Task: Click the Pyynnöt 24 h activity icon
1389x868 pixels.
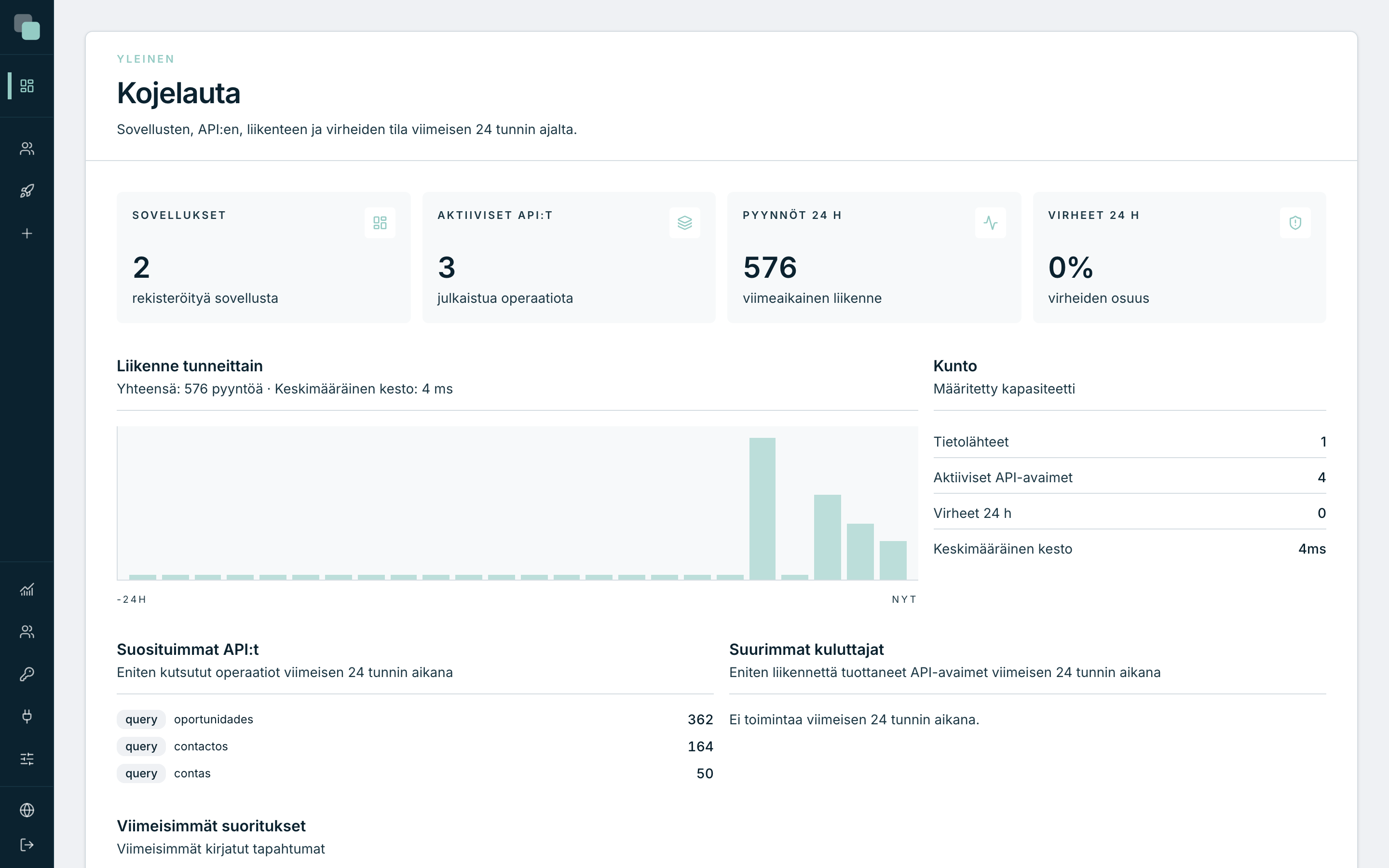Action: [990, 223]
